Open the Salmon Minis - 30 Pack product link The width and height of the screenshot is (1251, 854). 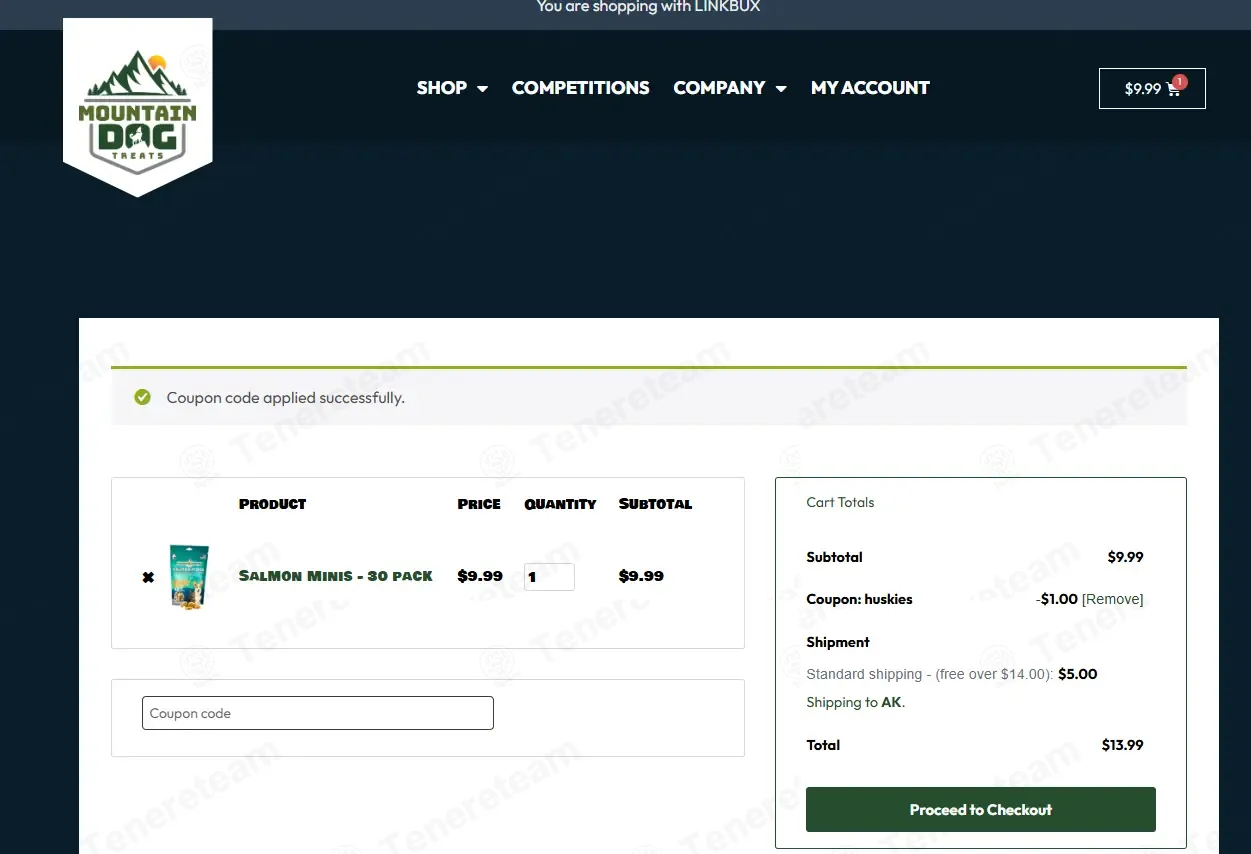click(336, 576)
